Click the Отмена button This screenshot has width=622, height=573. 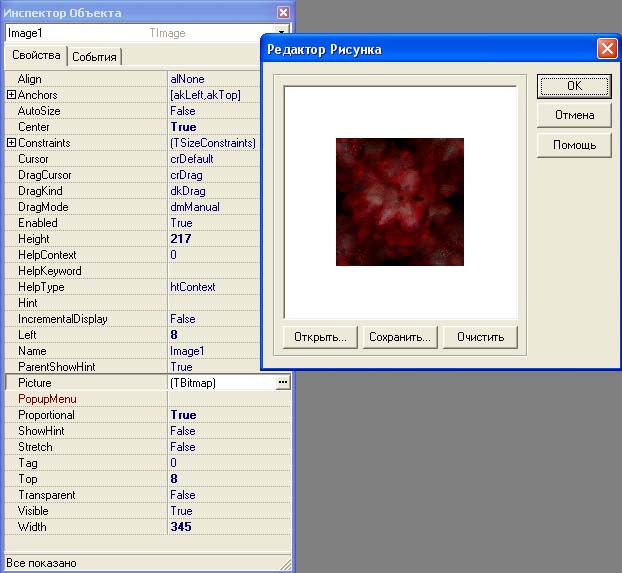[x=574, y=115]
